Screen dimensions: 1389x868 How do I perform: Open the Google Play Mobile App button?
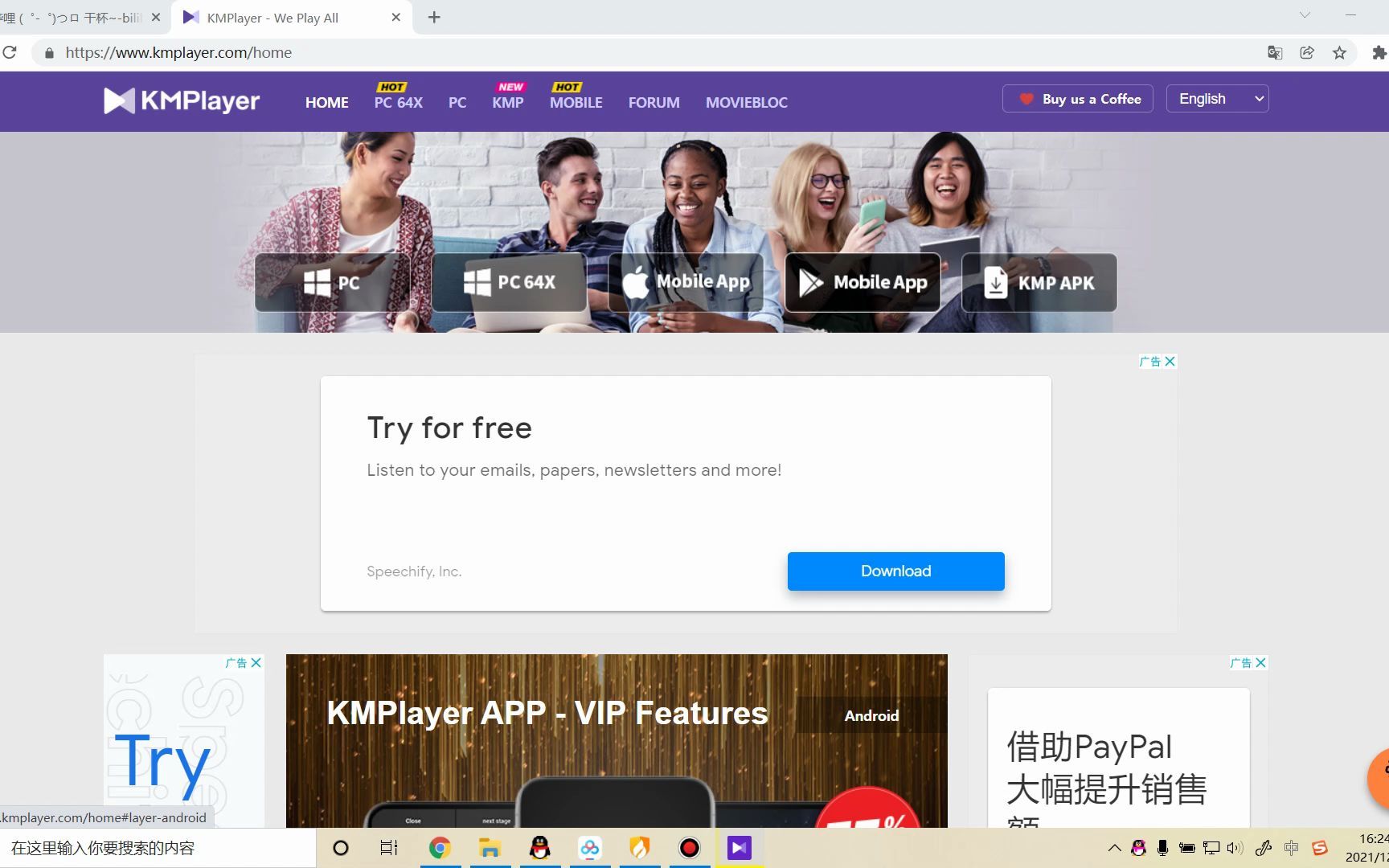(x=862, y=282)
